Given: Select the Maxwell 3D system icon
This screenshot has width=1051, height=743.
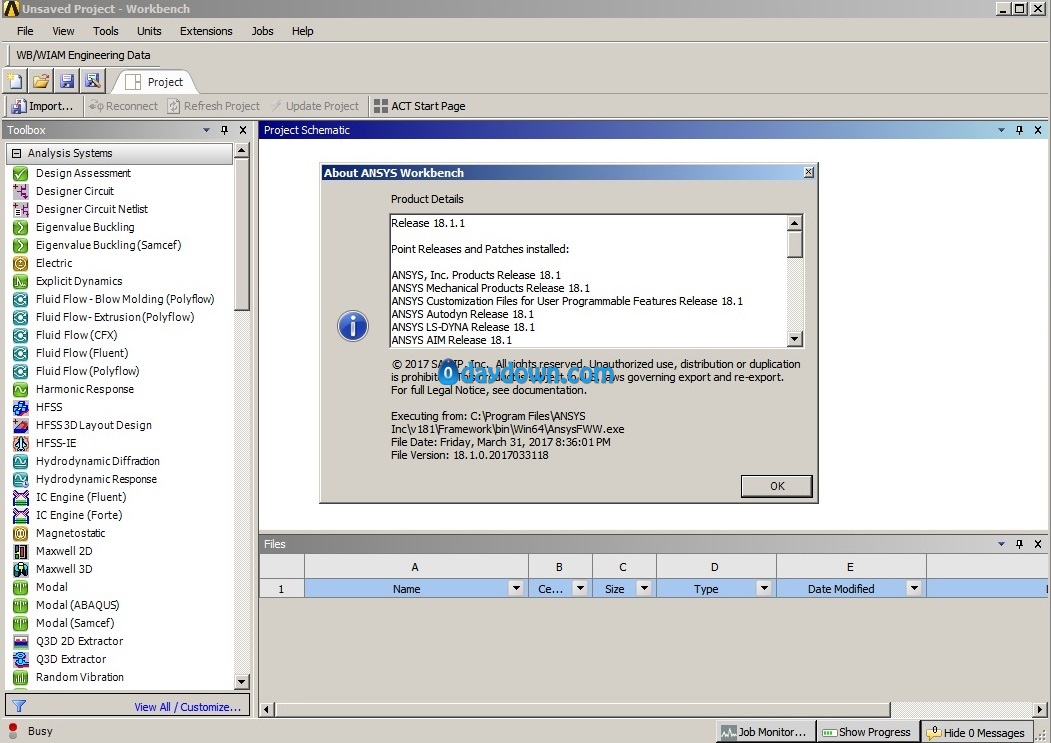Looking at the screenshot, I should click(21, 569).
